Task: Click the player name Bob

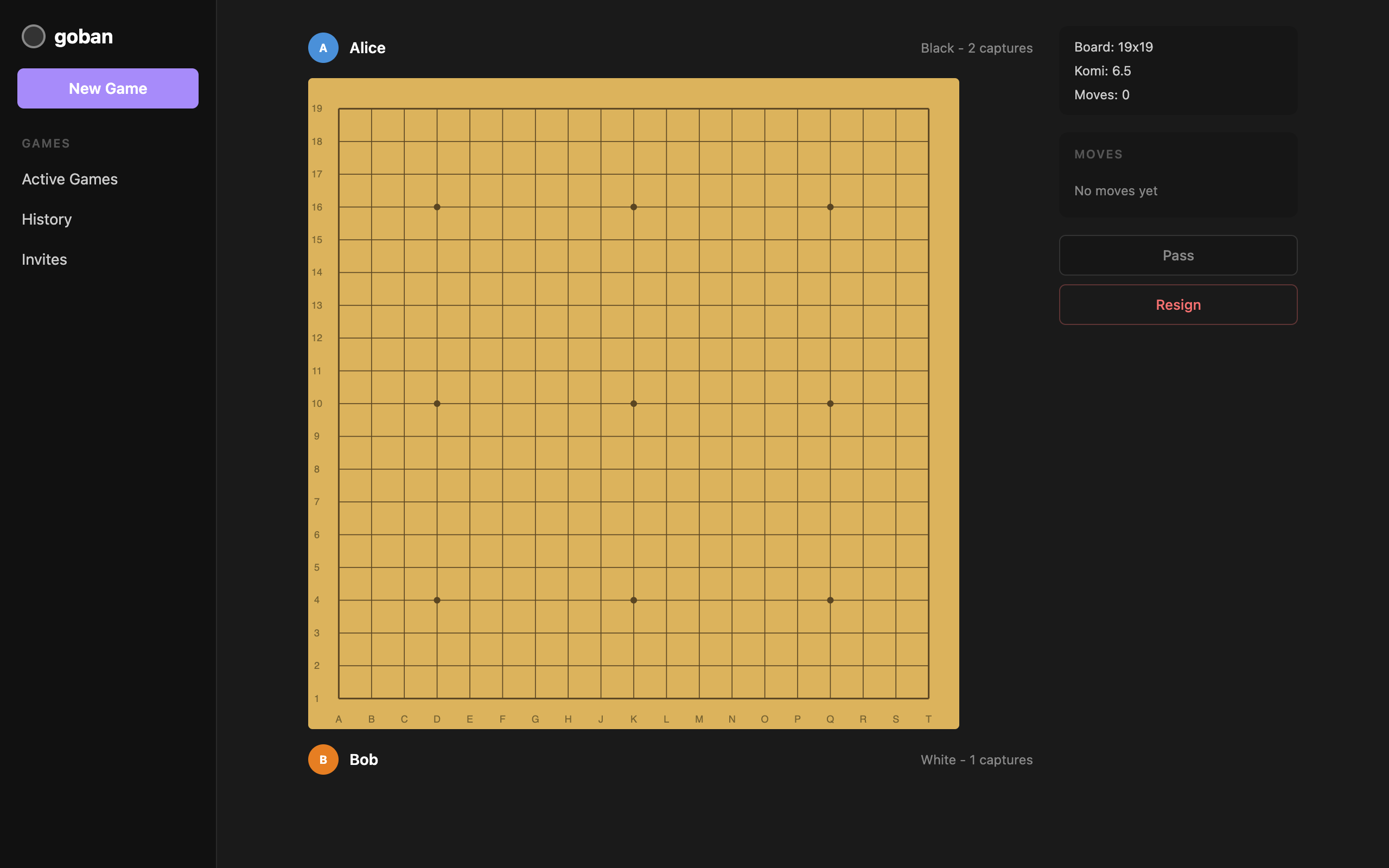Action: pyautogui.click(x=364, y=759)
